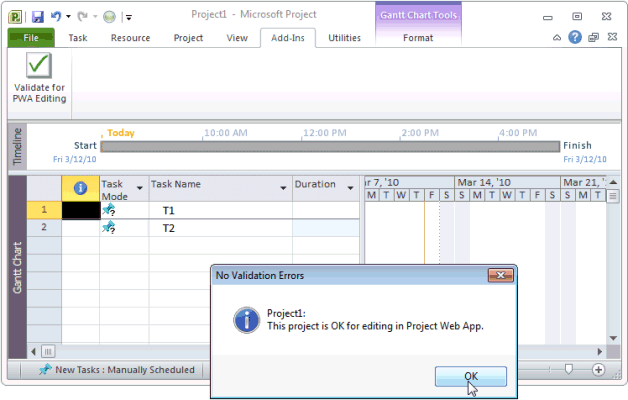Select the T2 task name cell
628x400 pixels.
click(221, 228)
